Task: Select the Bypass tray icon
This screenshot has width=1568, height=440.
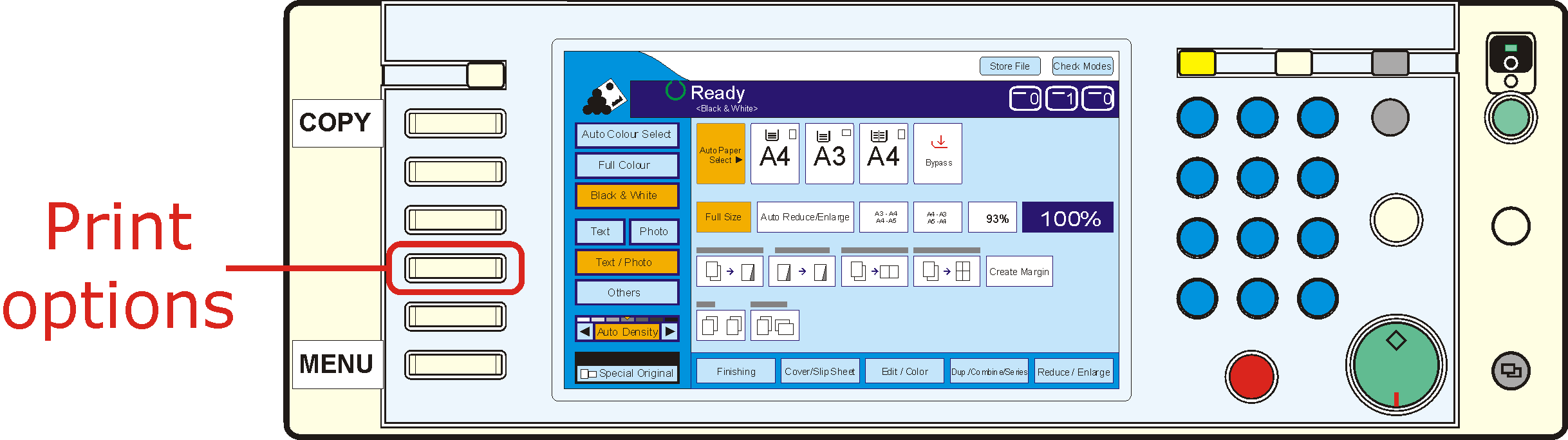Action: (938, 153)
